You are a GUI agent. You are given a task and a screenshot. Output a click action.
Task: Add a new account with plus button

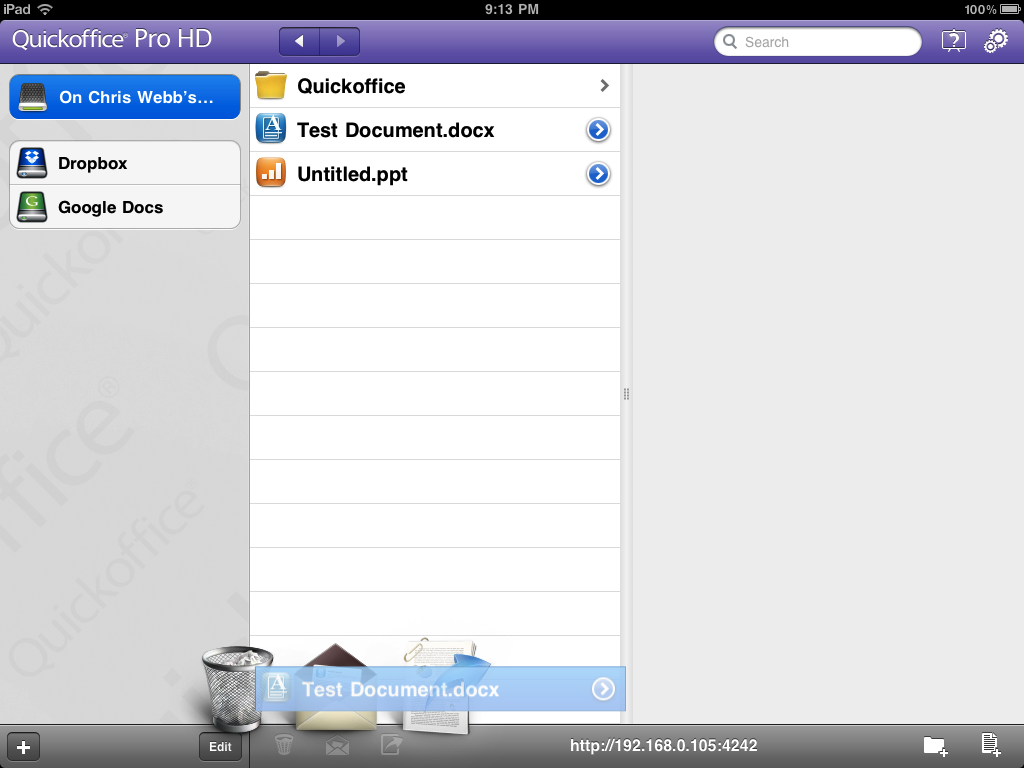[x=24, y=747]
